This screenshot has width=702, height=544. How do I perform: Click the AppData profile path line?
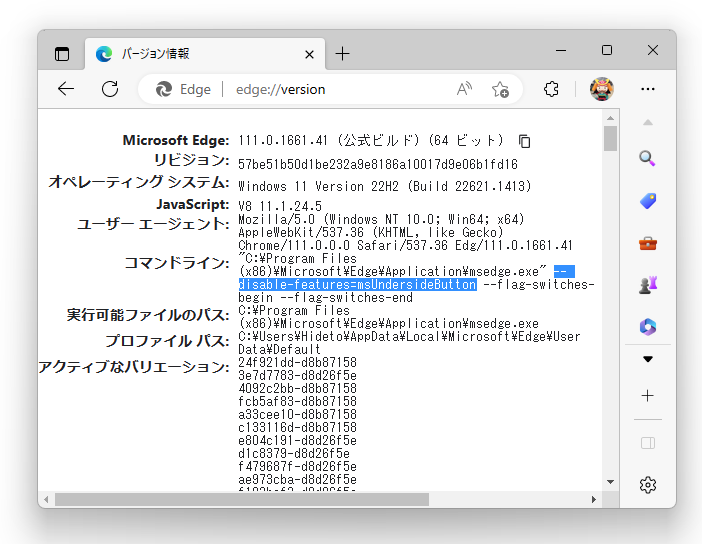point(409,337)
